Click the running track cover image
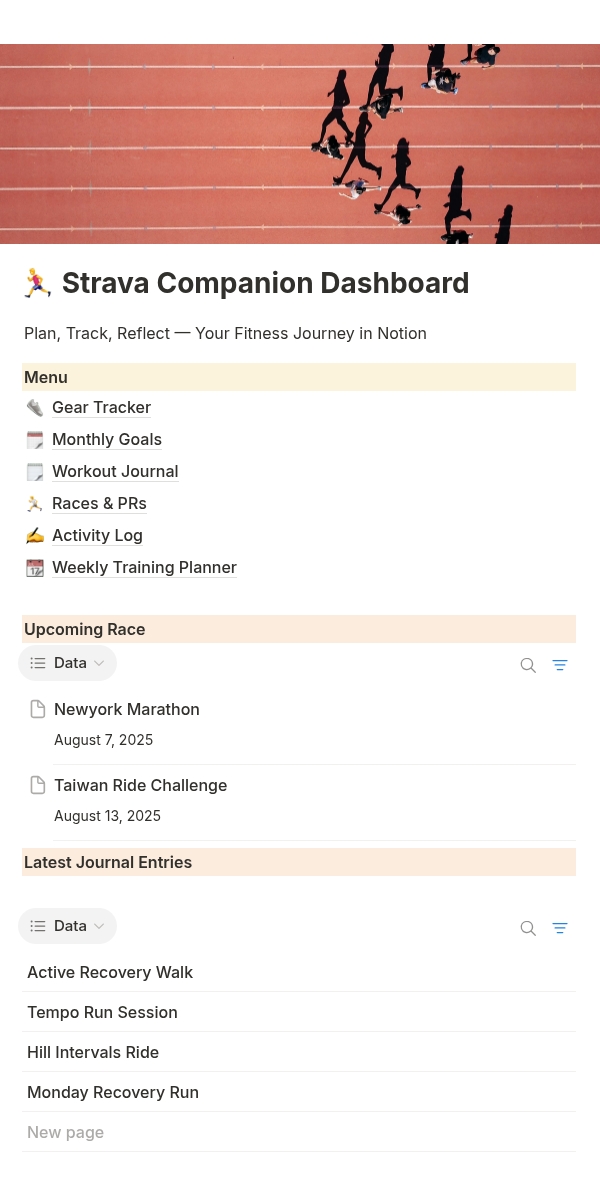 click(299, 144)
